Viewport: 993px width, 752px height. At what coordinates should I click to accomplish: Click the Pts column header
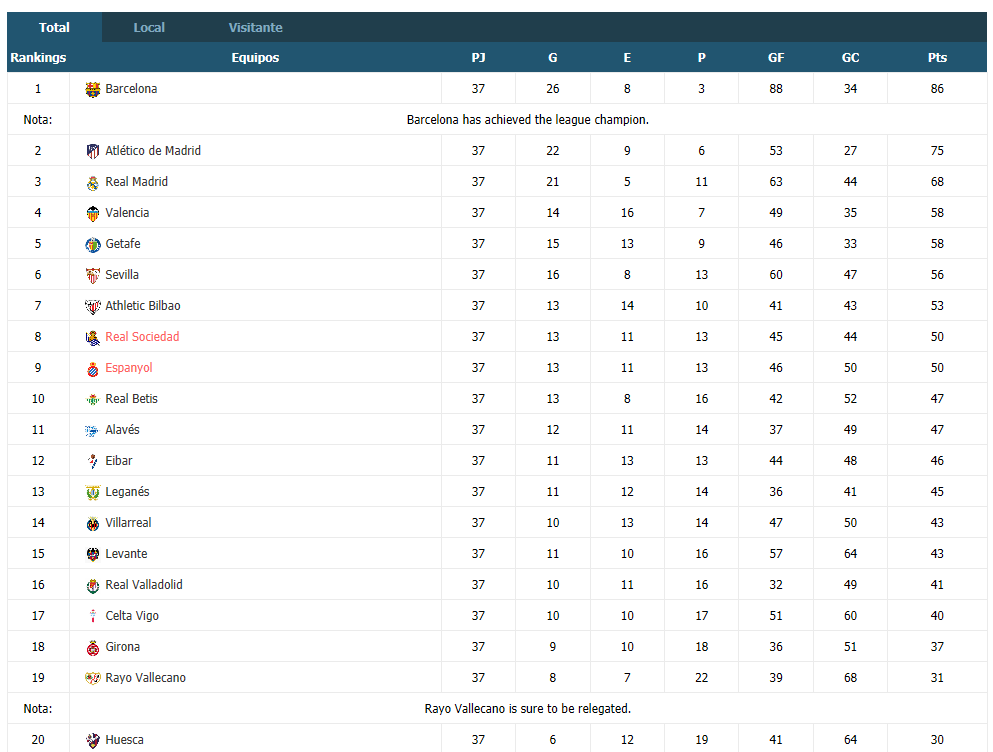click(x=937, y=58)
